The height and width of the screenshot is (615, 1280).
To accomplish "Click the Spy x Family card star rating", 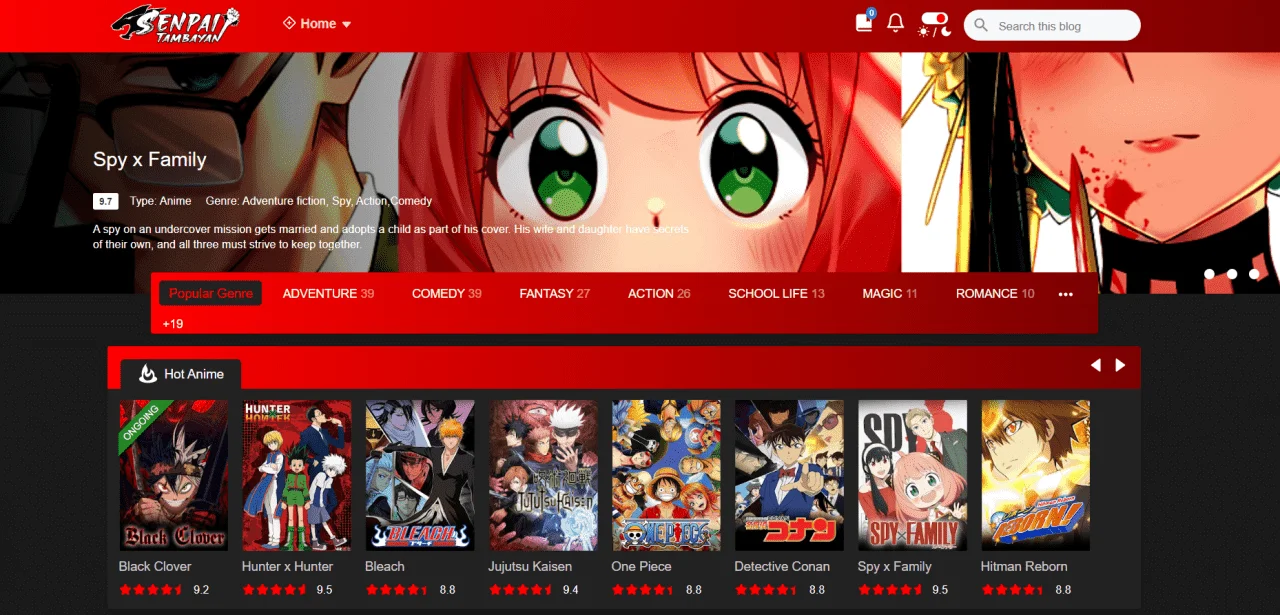I will pyautogui.click(x=889, y=590).
